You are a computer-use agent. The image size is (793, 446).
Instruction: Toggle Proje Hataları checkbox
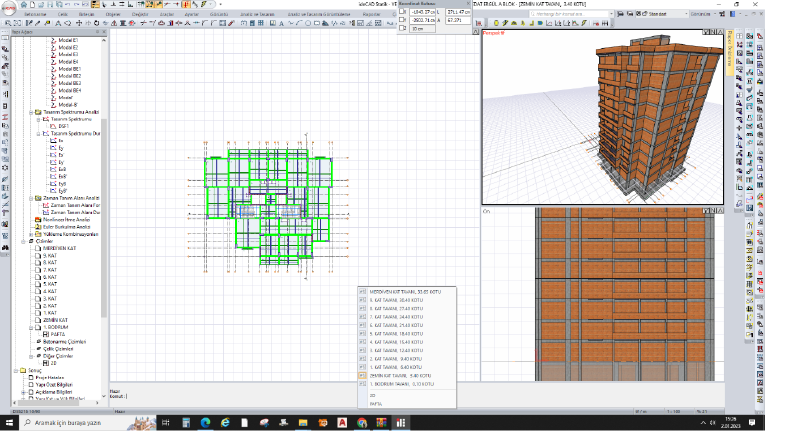(31, 378)
